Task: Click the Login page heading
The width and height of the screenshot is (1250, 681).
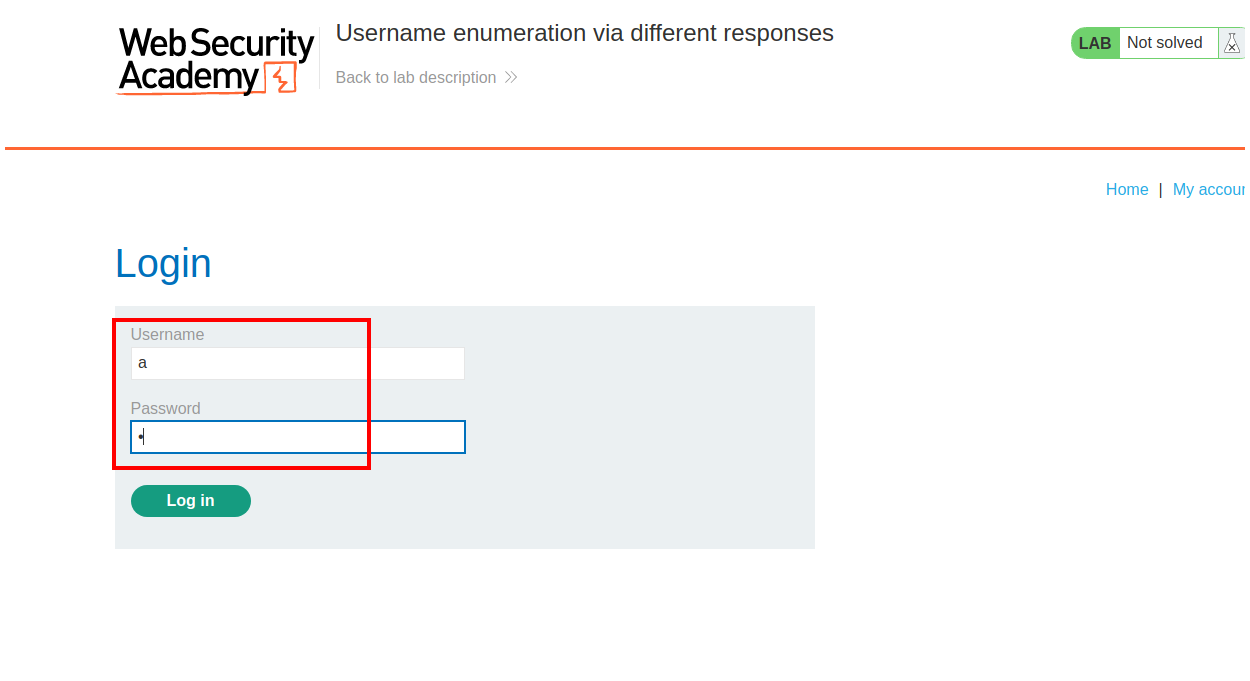Action: [x=163, y=264]
